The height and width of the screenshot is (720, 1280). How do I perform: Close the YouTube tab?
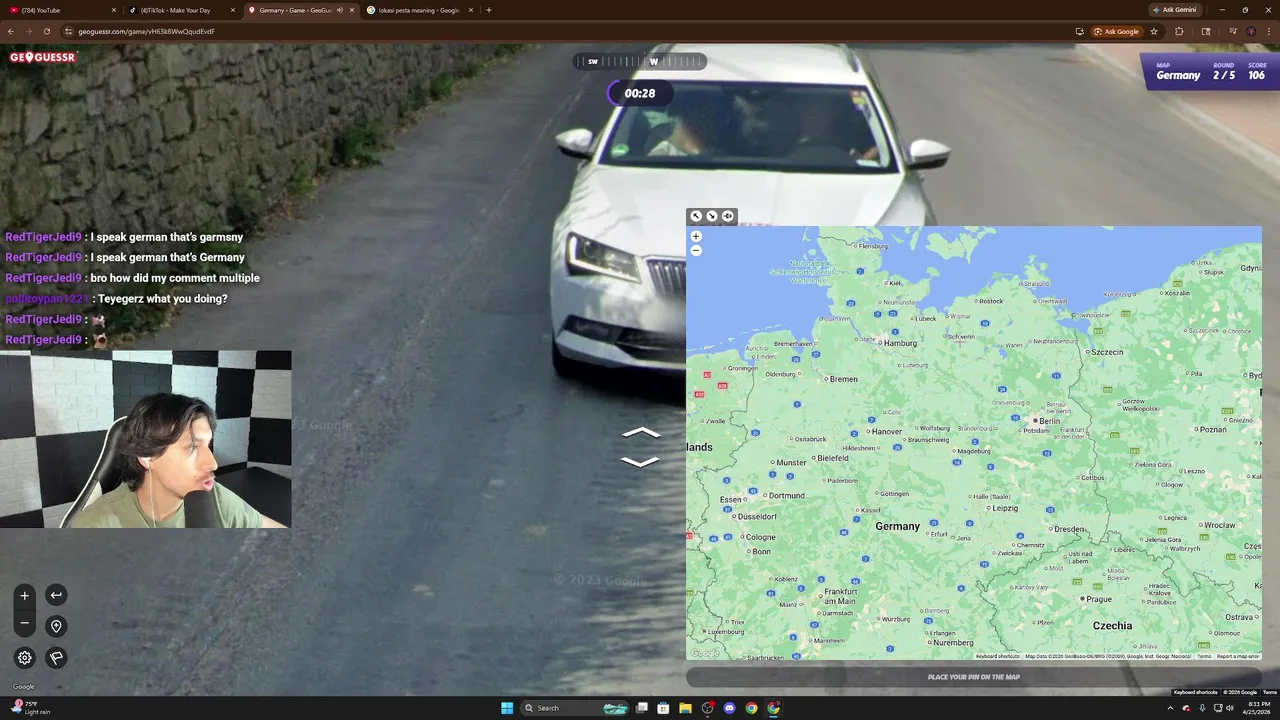[x=113, y=10]
